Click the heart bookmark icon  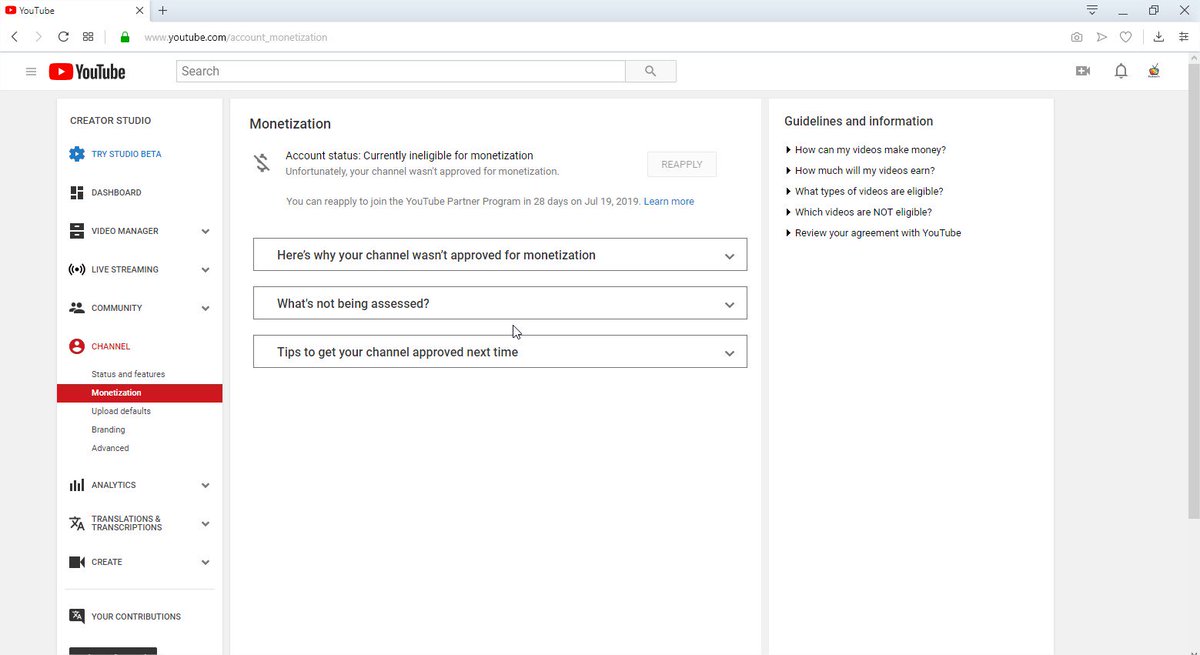tap(1126, 37)
